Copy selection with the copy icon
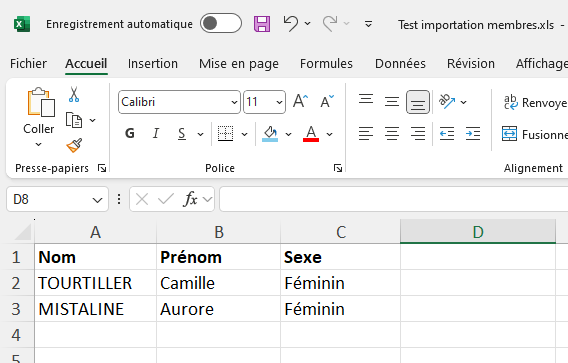 click(74, 120)
